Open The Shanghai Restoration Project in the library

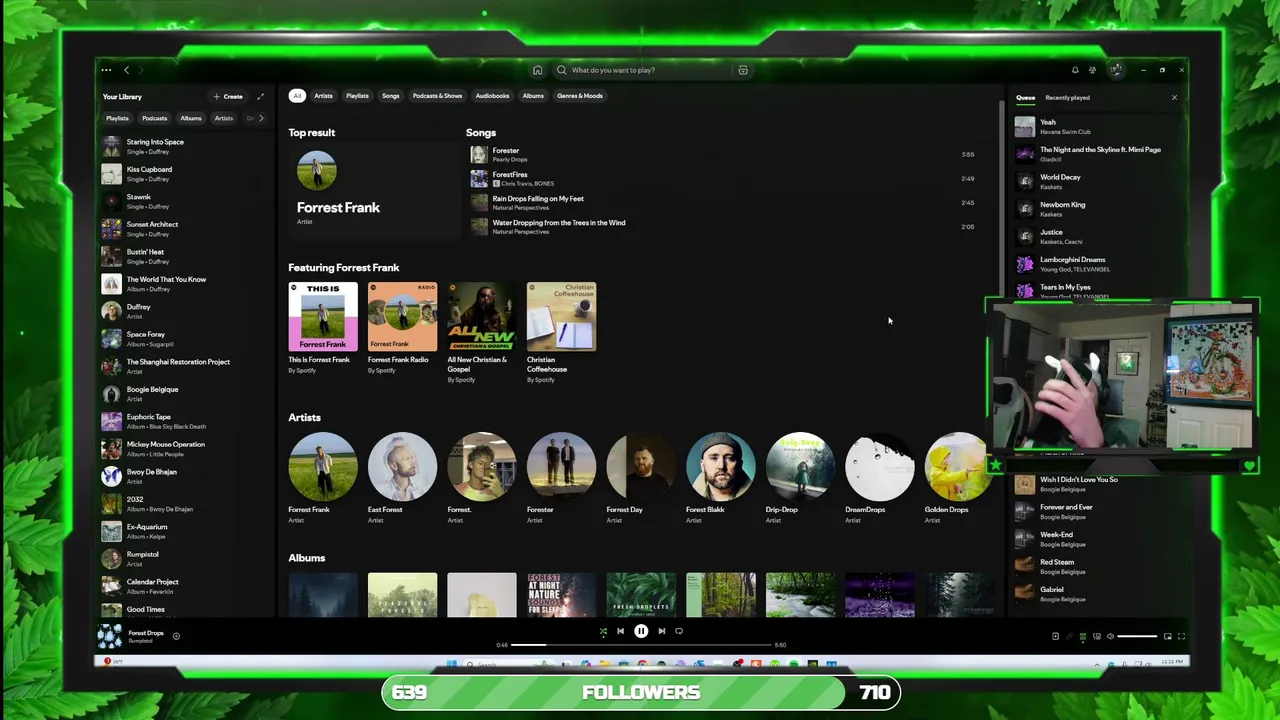click(185, 366)
